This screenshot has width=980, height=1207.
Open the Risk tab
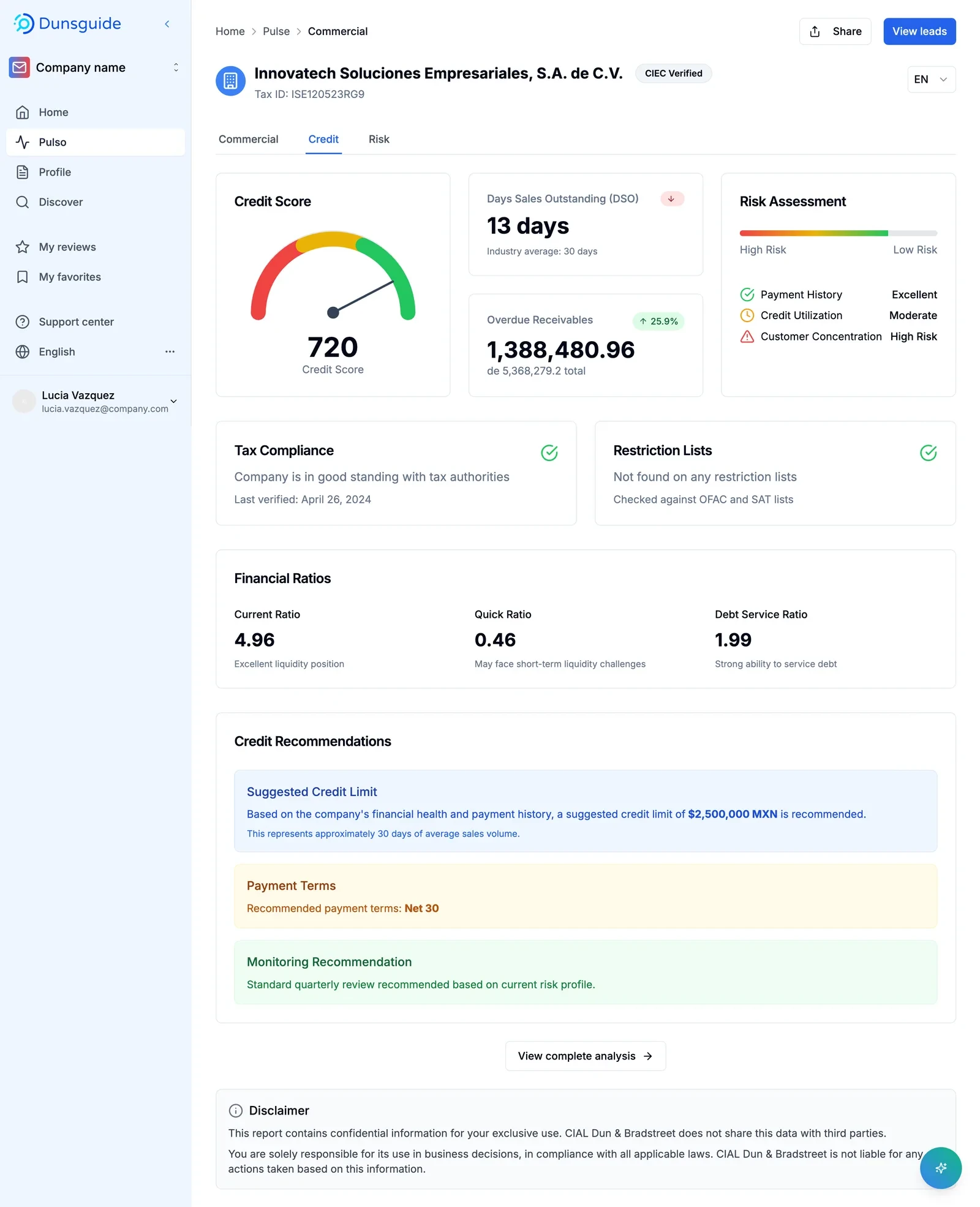379,139
